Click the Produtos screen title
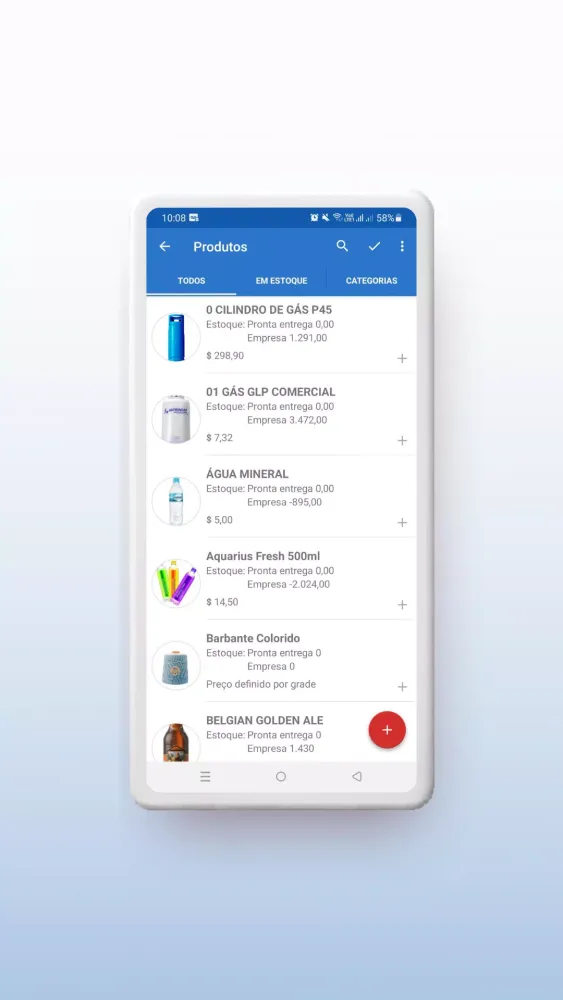 coord(221,247)
